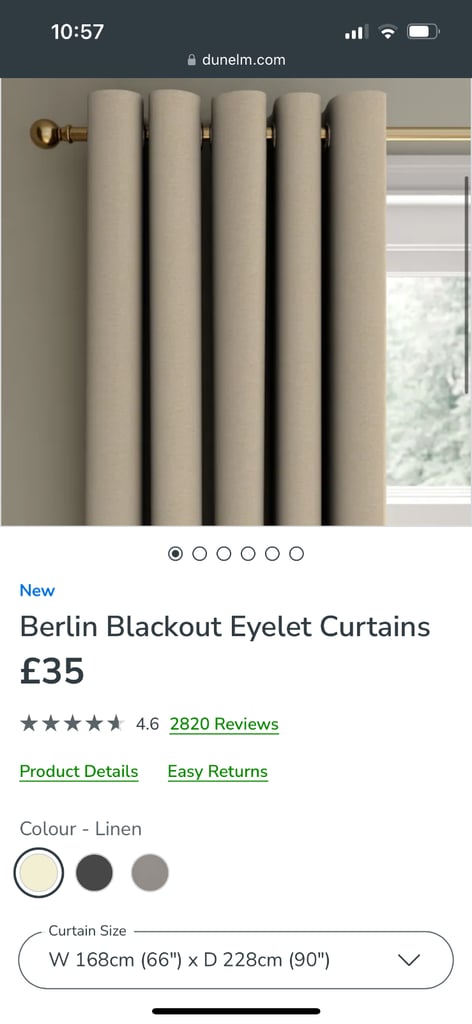This screenshot has height=1024, width=472.
Task: Select the last image carousel dot
Action: coord(296,554)
